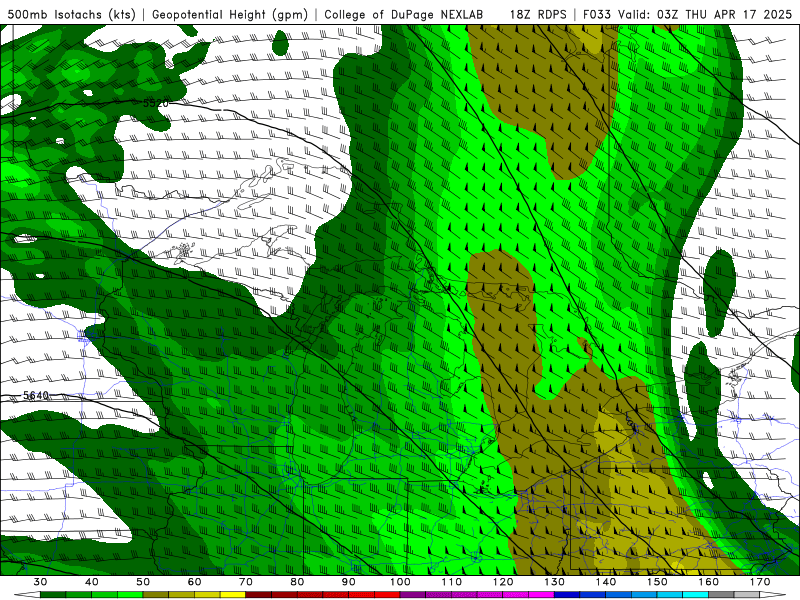
Task: Click the '18Z RDPS' model run label
Action: 538,14
